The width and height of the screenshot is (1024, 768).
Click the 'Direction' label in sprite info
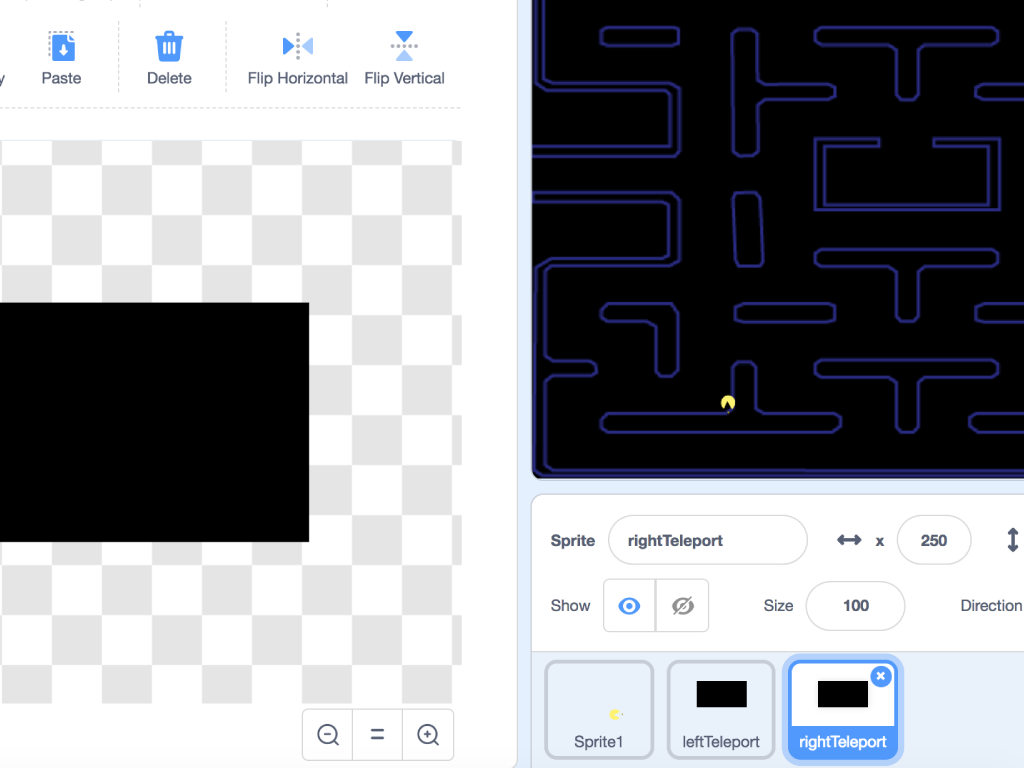click(991, 605)
